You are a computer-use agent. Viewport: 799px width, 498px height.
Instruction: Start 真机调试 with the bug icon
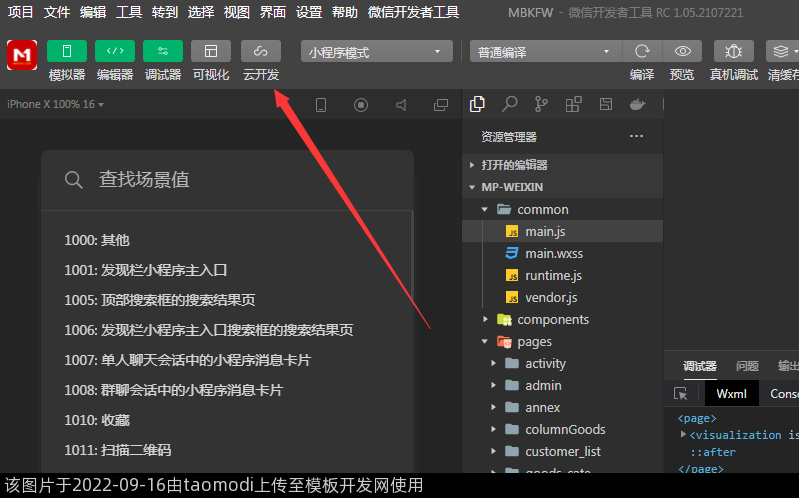[733, 51]
